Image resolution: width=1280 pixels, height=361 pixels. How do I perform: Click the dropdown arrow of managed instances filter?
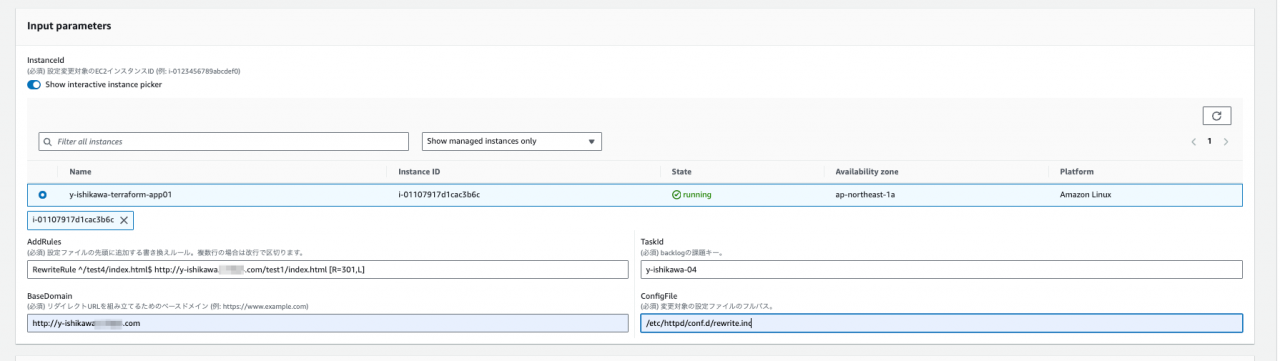592,142
